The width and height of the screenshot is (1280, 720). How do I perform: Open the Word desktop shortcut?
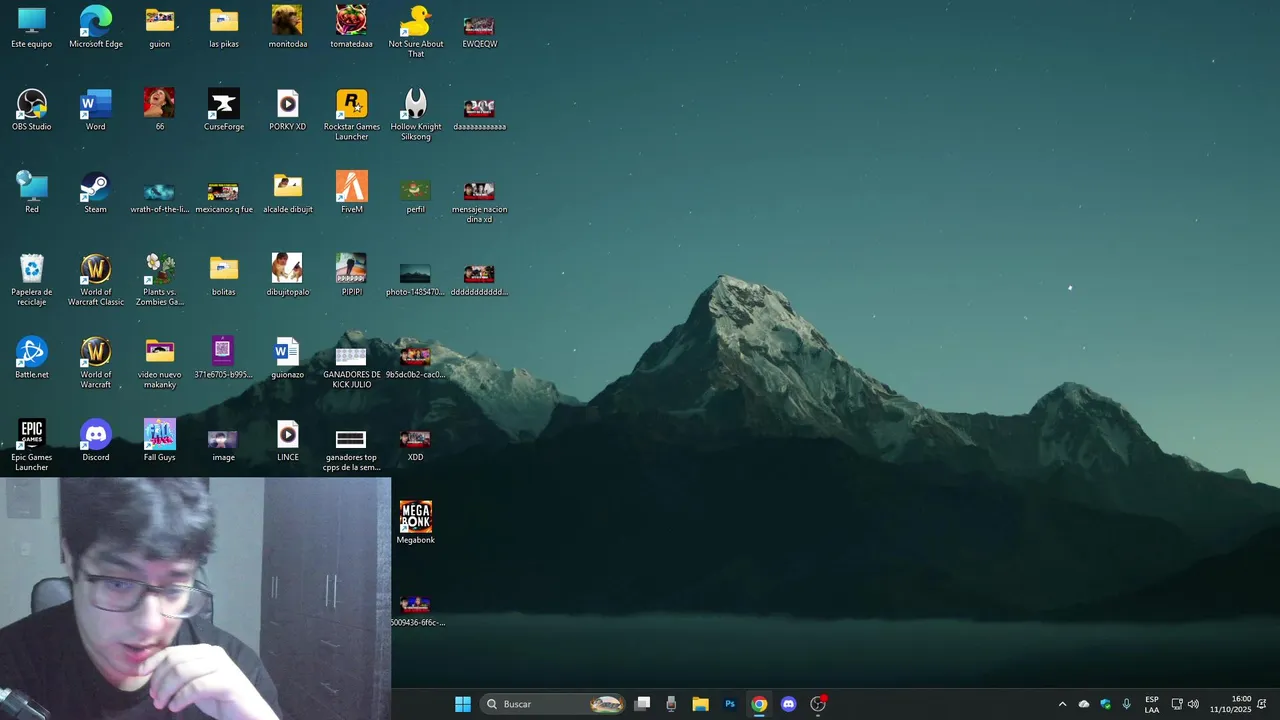click(x=96, y=110)
